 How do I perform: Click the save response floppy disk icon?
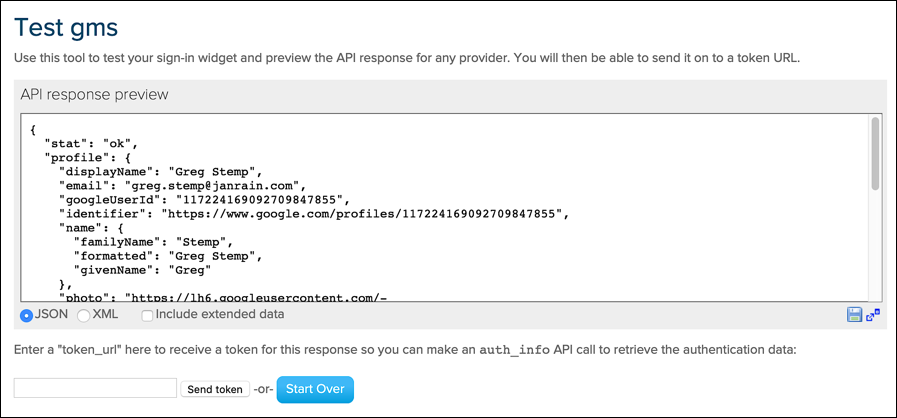(x=855, y=315)
